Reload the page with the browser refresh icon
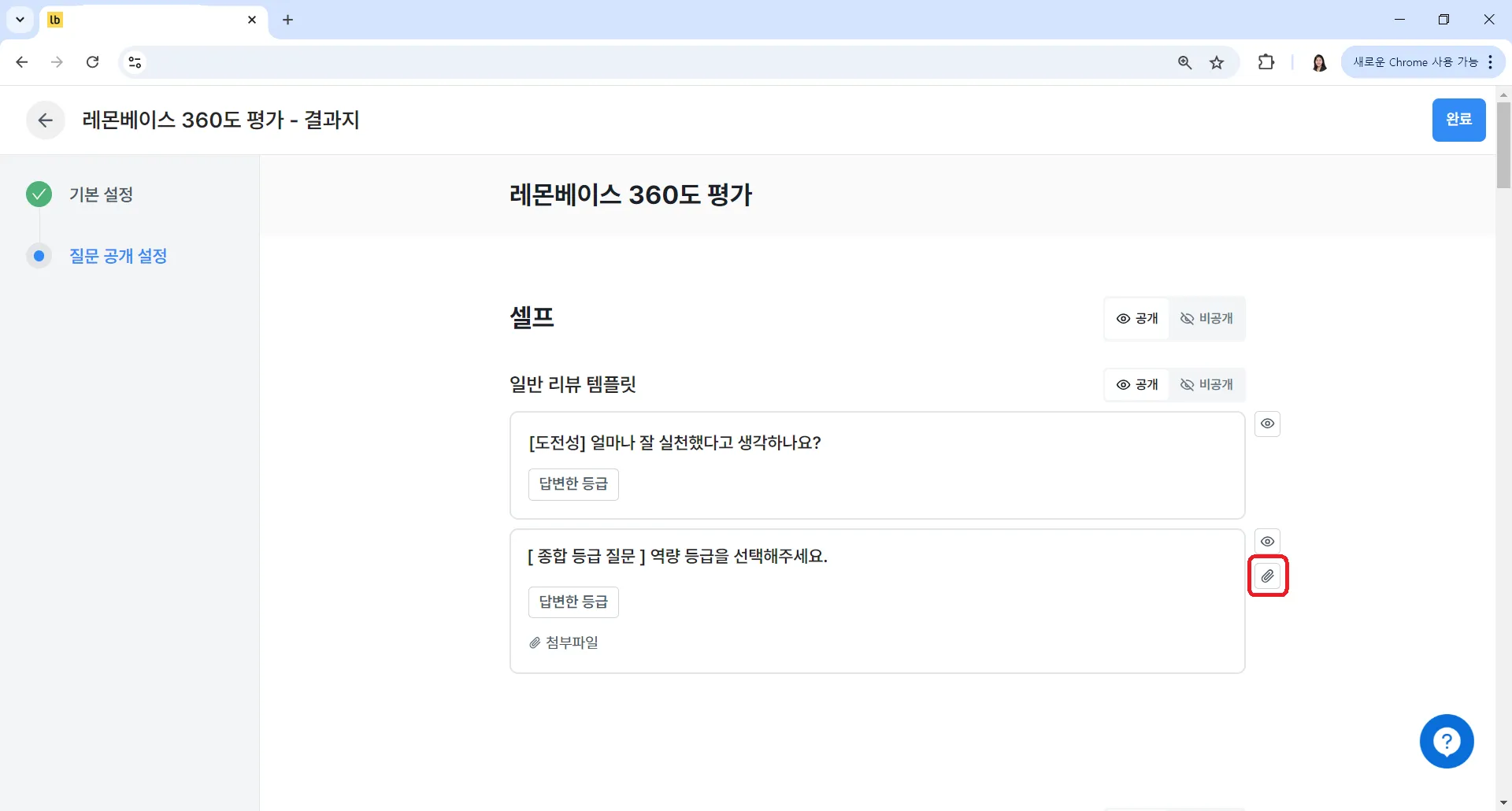This screenshot has height=811, width=1512. coord(93,62)
